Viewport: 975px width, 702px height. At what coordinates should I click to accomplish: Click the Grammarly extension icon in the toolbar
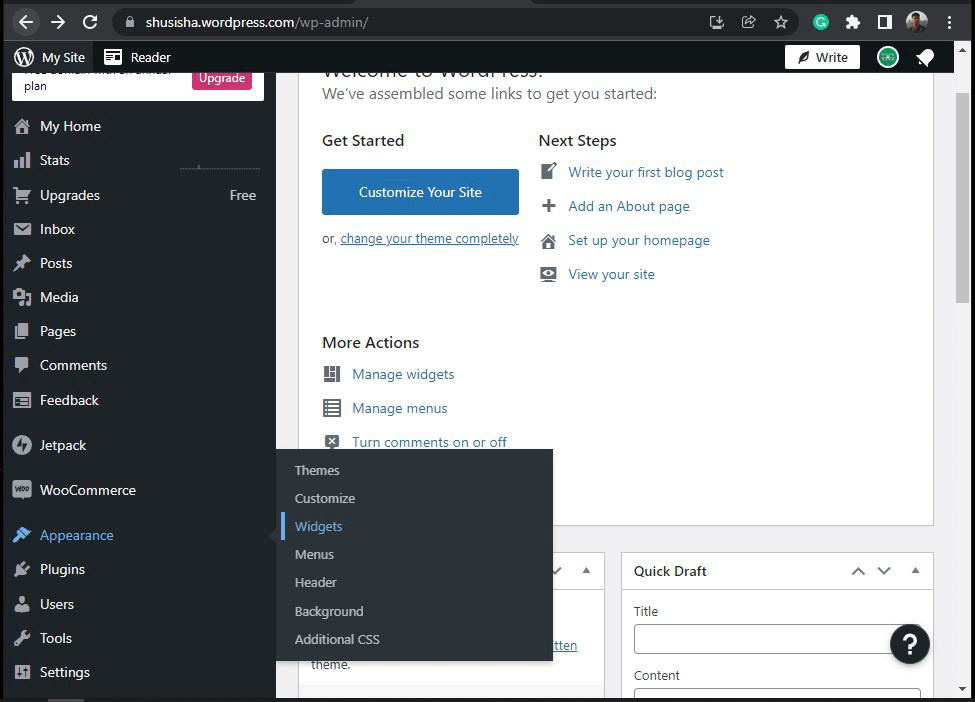tap(820, 20)
